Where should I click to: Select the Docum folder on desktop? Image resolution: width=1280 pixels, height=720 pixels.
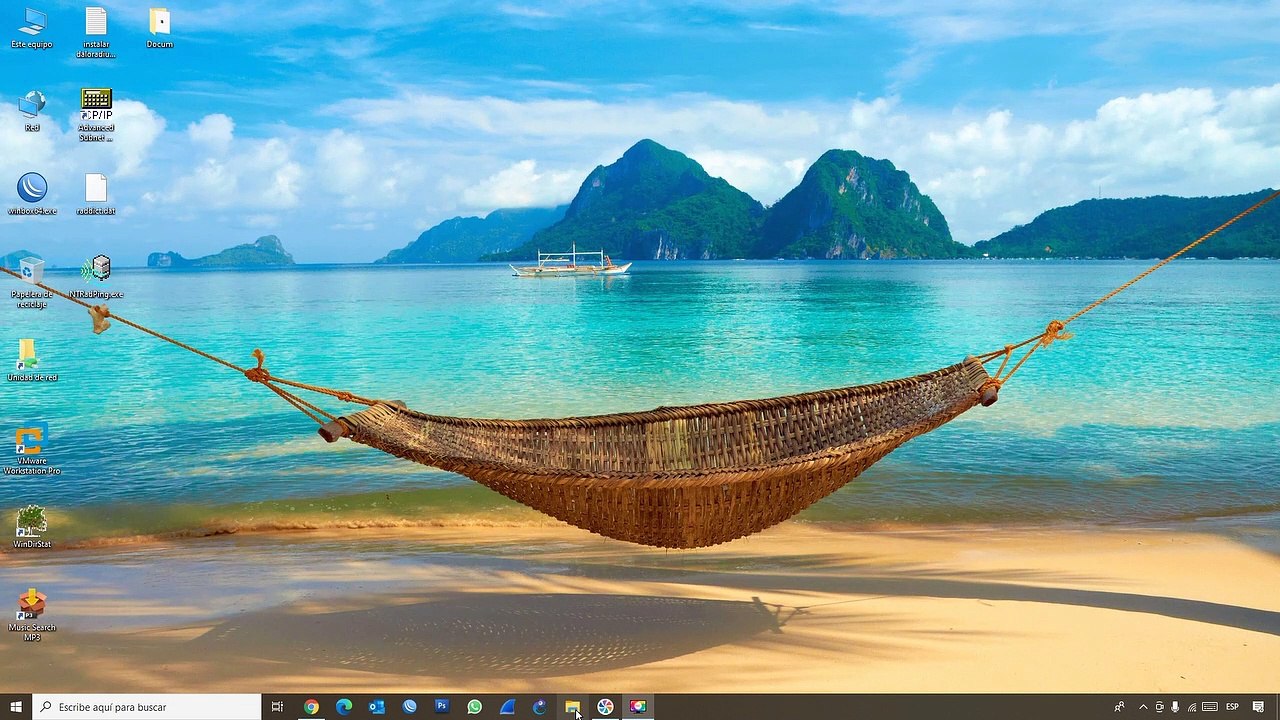click(x=160, y=28)
